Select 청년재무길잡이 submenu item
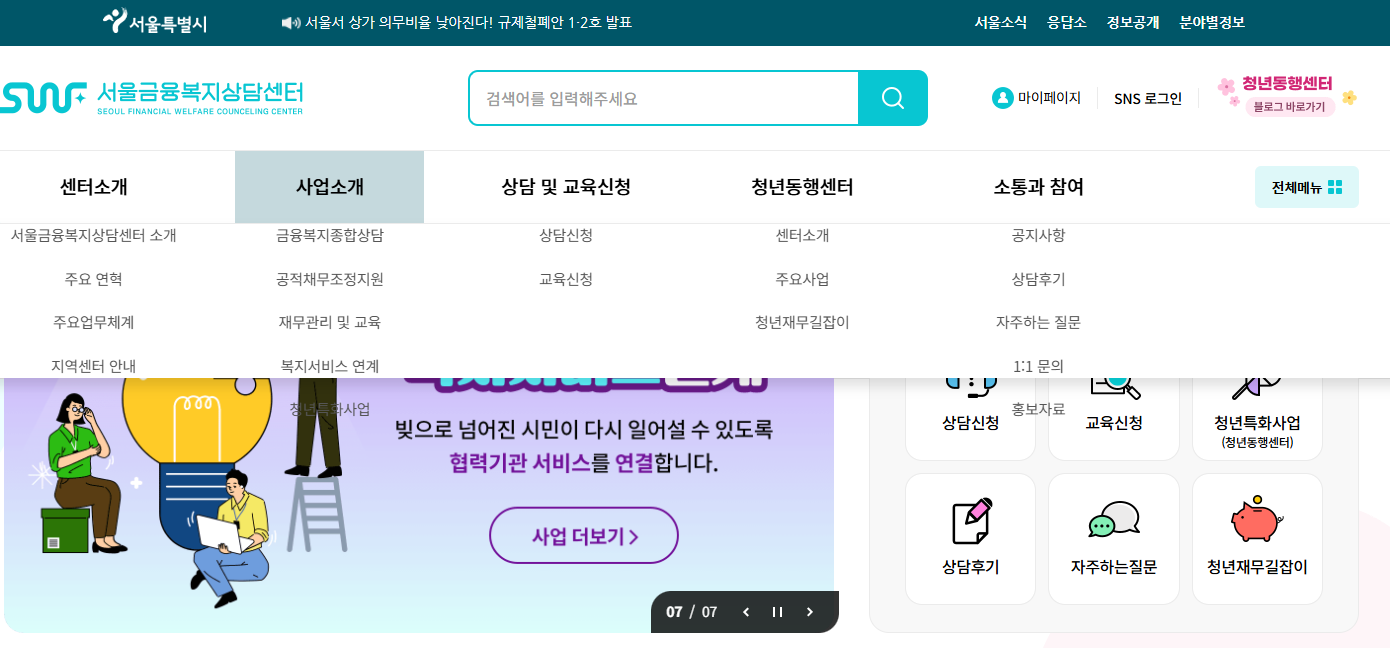 [x=802, y=322]
